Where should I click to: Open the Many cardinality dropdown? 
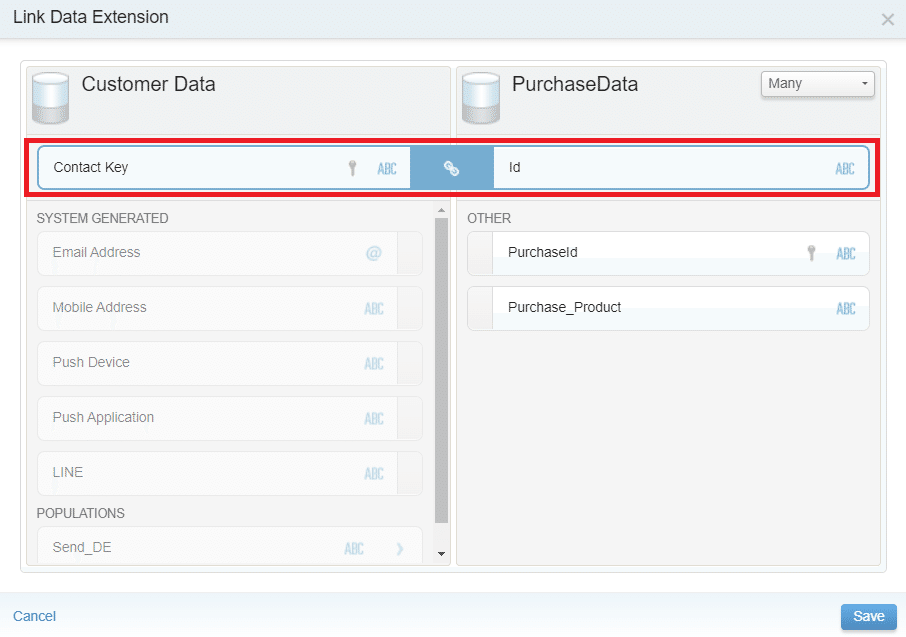pos(817,84)
